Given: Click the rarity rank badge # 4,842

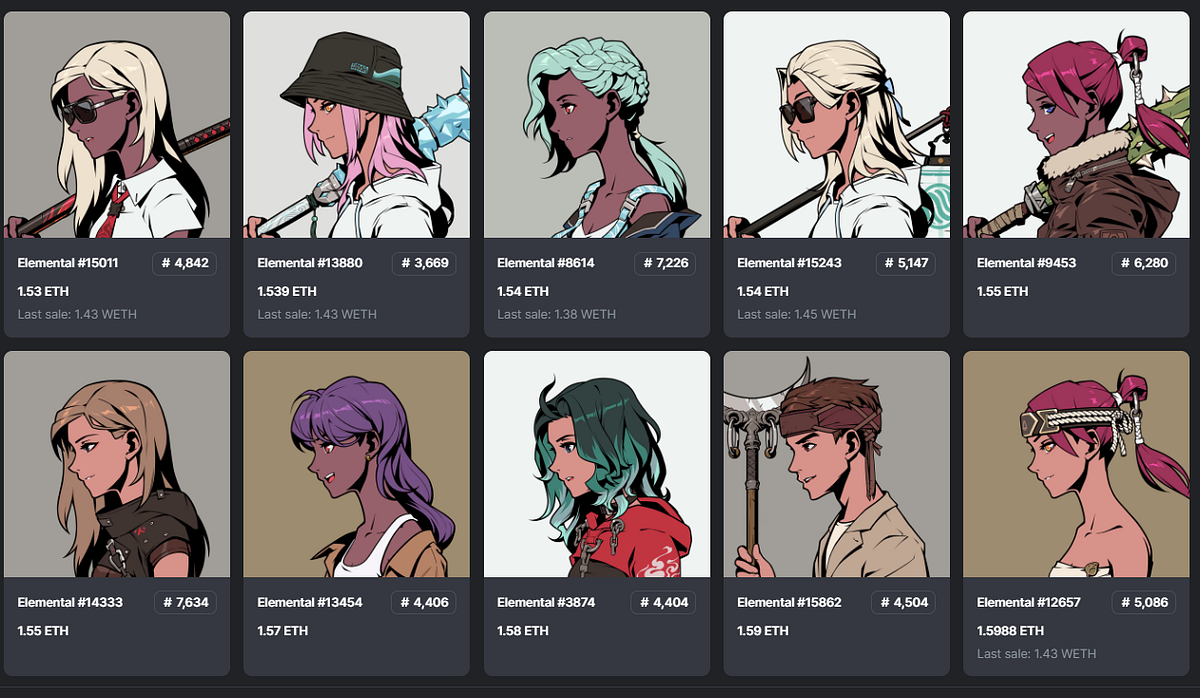Looking at the screenshot, I should 184,264.
